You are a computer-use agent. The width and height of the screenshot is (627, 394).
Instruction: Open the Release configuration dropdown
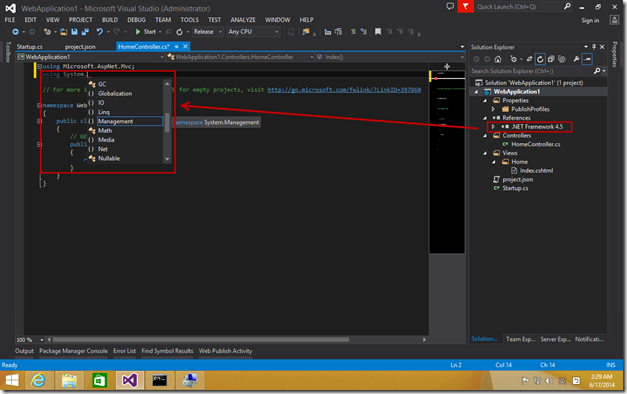click(208, 32)
